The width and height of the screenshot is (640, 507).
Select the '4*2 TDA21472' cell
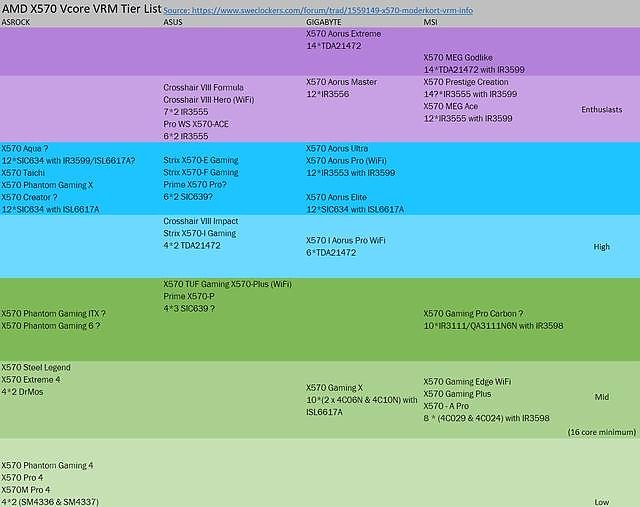(191, 246)
